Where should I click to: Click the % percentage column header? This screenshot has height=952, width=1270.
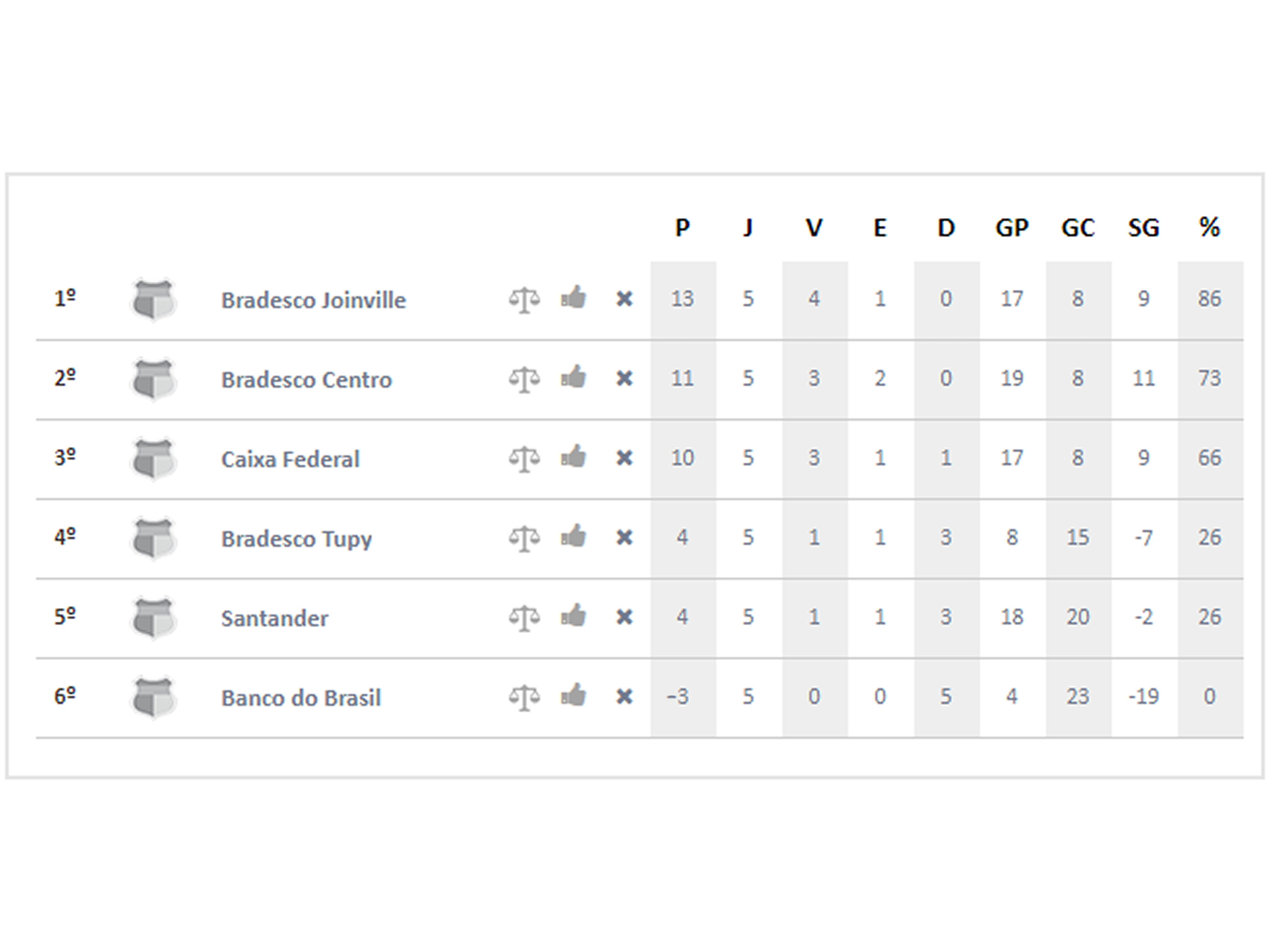point(1210,227)
